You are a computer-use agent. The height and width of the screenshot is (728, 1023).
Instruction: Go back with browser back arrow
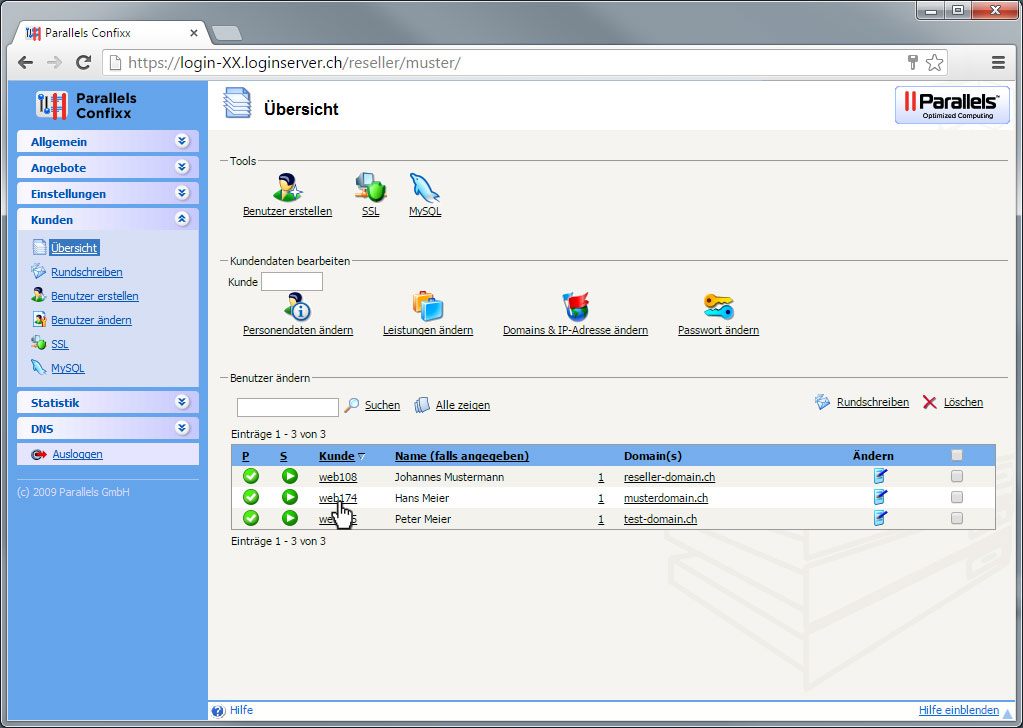(x=25, y=63)
